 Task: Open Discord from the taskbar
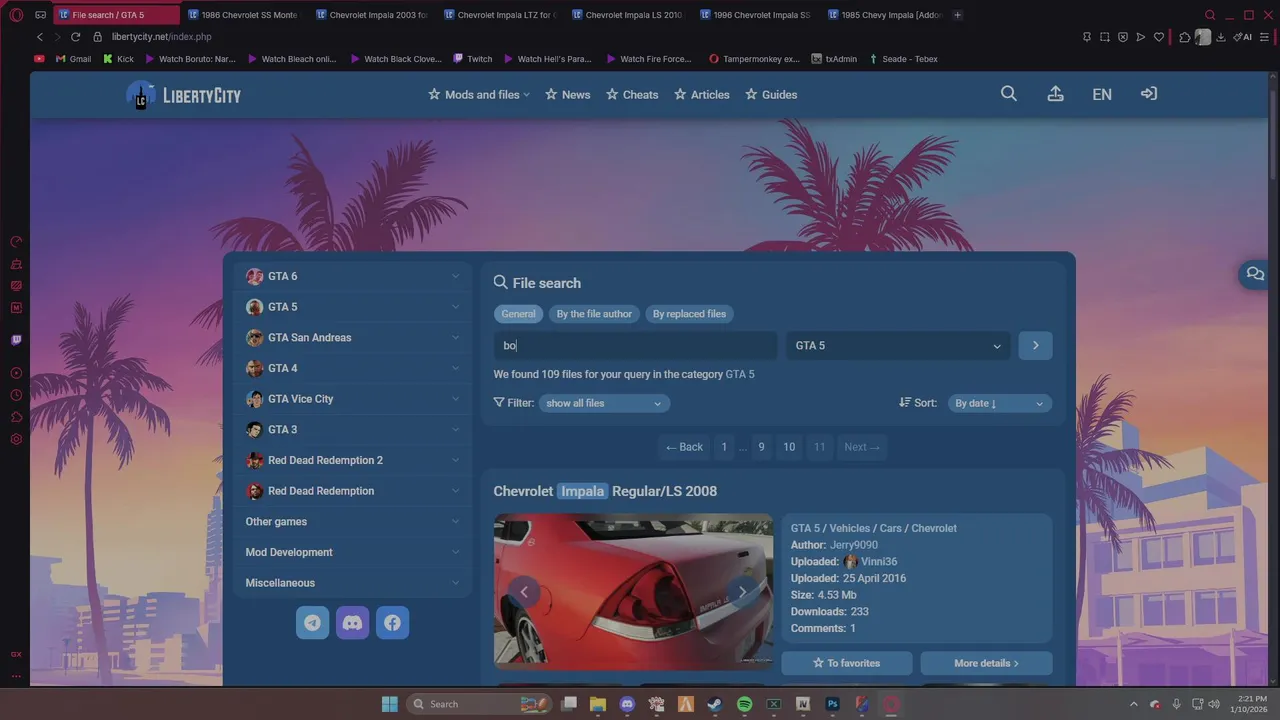[627, 704]
